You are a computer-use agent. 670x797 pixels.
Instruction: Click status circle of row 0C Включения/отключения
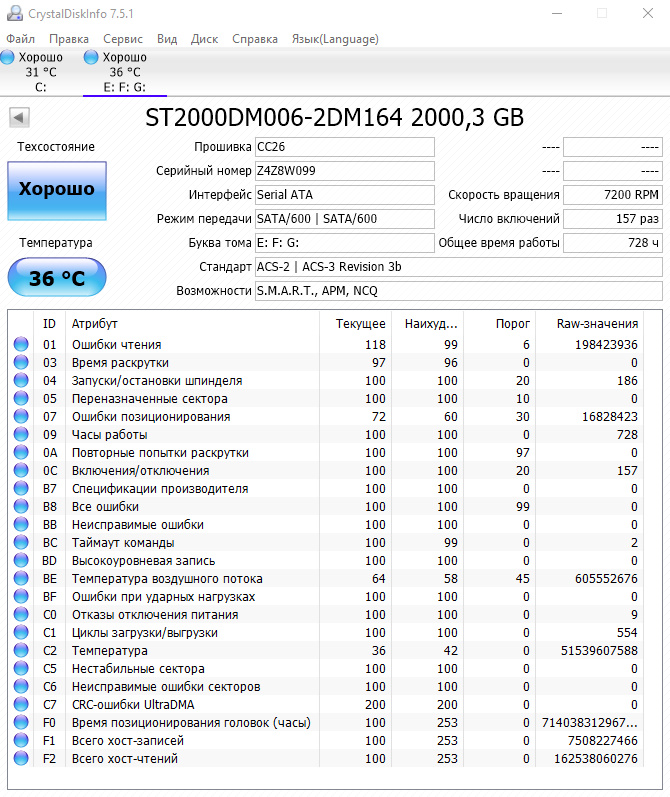tap(21, 470)
